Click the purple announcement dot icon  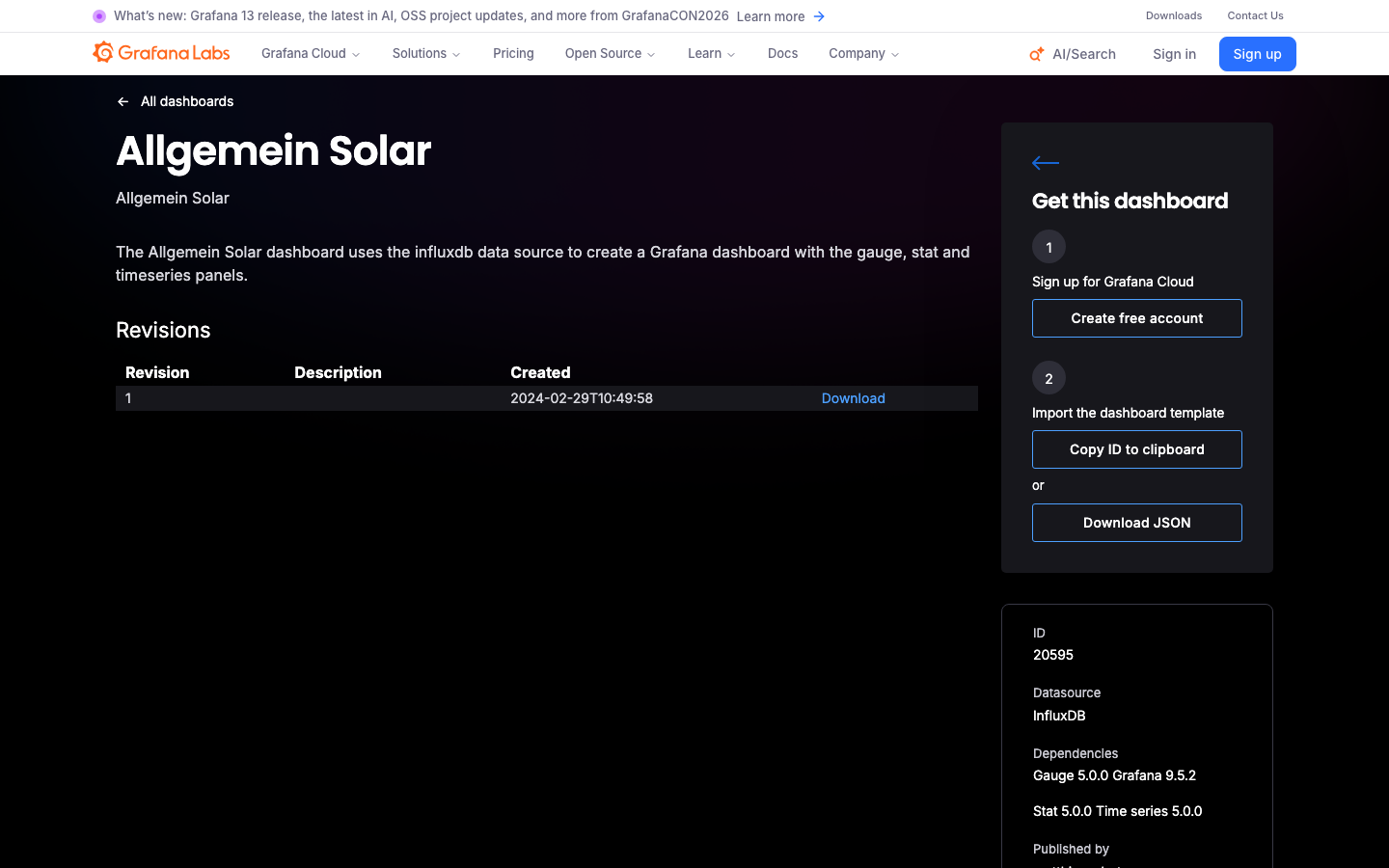click(99, 16)
